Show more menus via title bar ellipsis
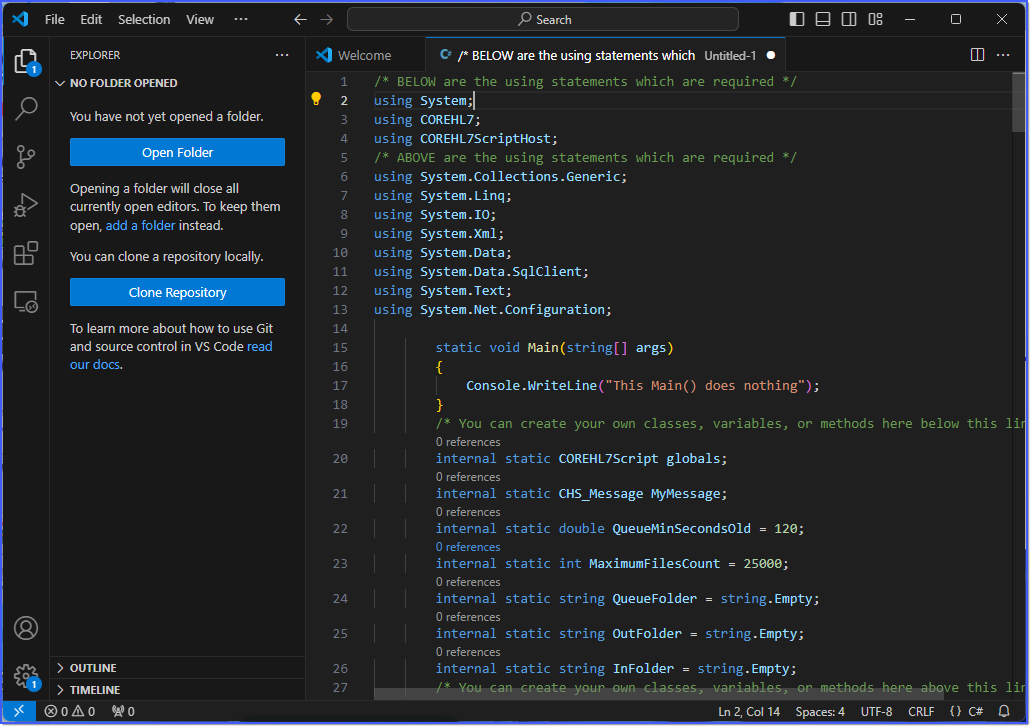This screenshot has height=728, width=1032. coord(241,20)
